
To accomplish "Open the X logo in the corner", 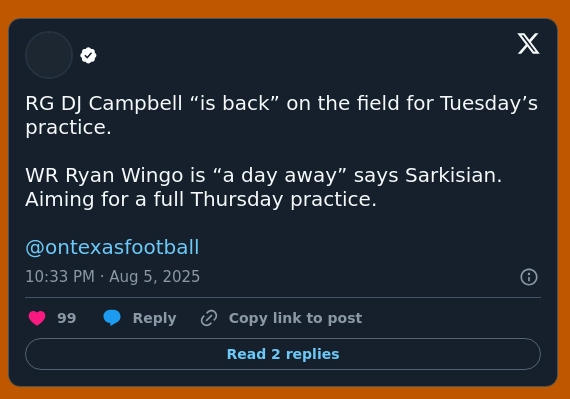I will click(529, 44).
